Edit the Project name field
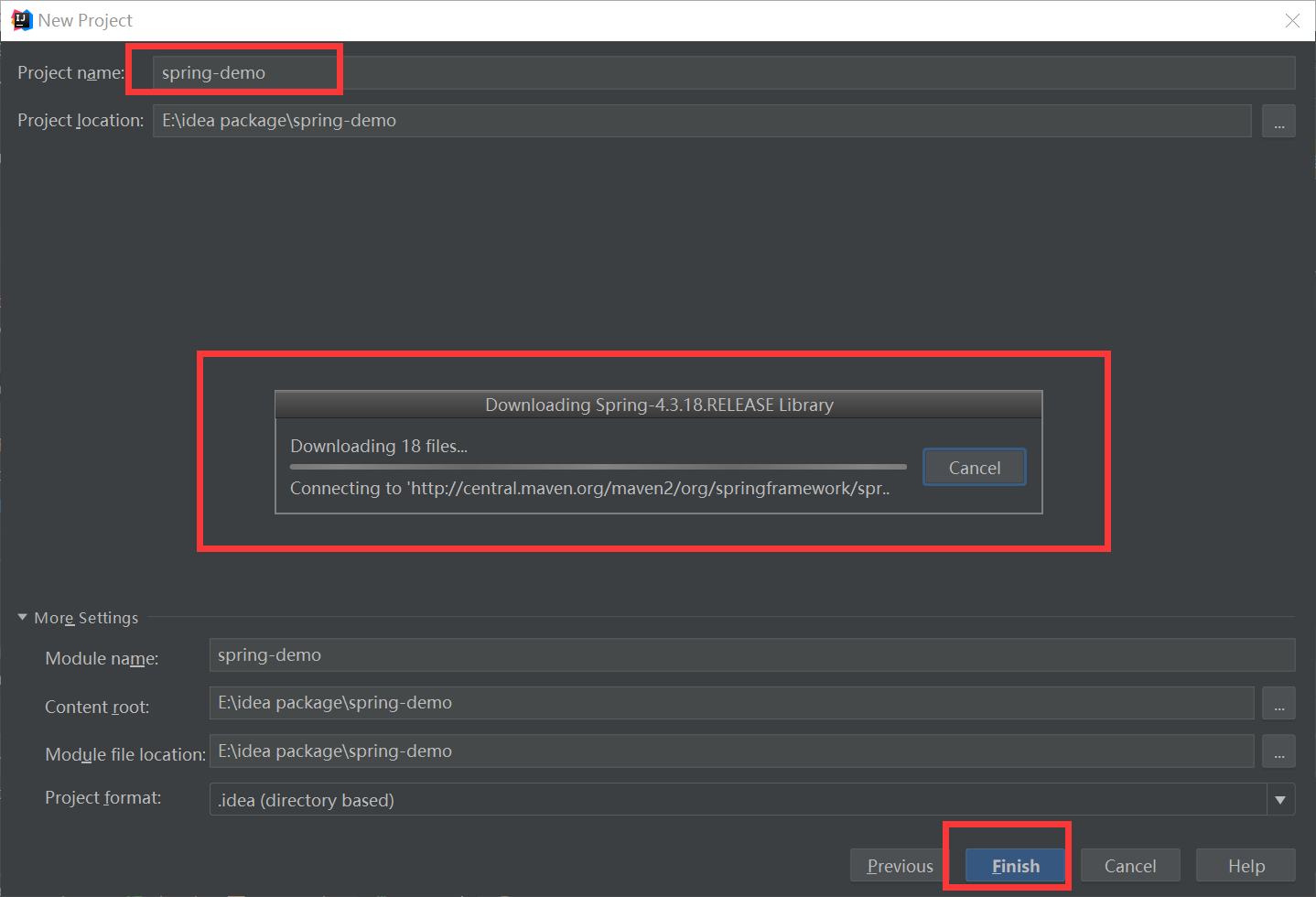 point(724,72)
